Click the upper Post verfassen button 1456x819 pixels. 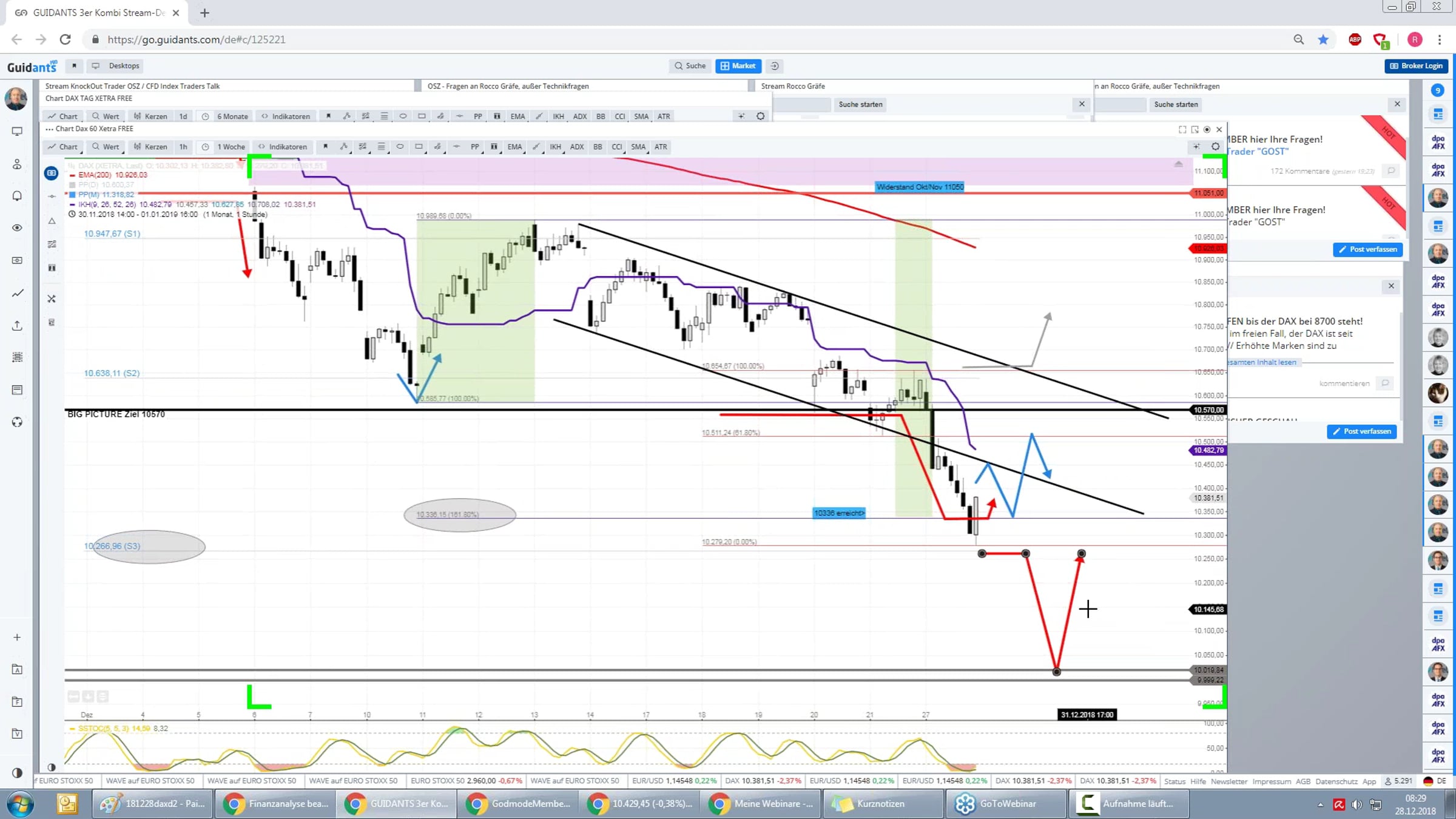pos(1367,249)
